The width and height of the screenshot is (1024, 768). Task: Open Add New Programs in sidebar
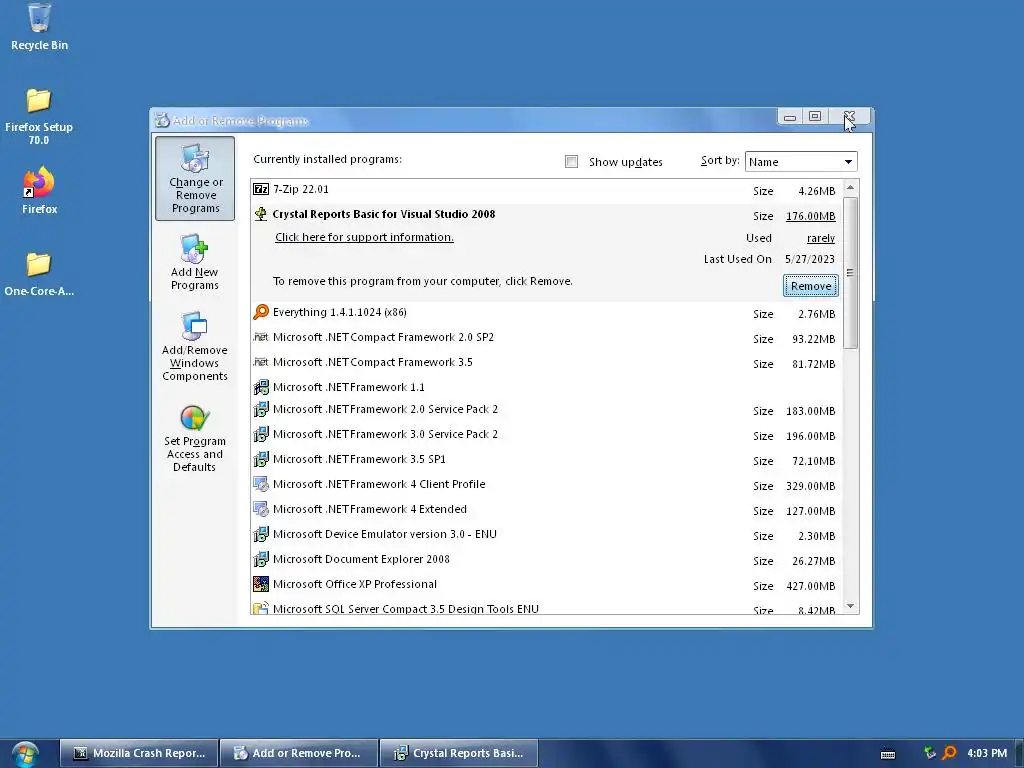pos(195,262)
